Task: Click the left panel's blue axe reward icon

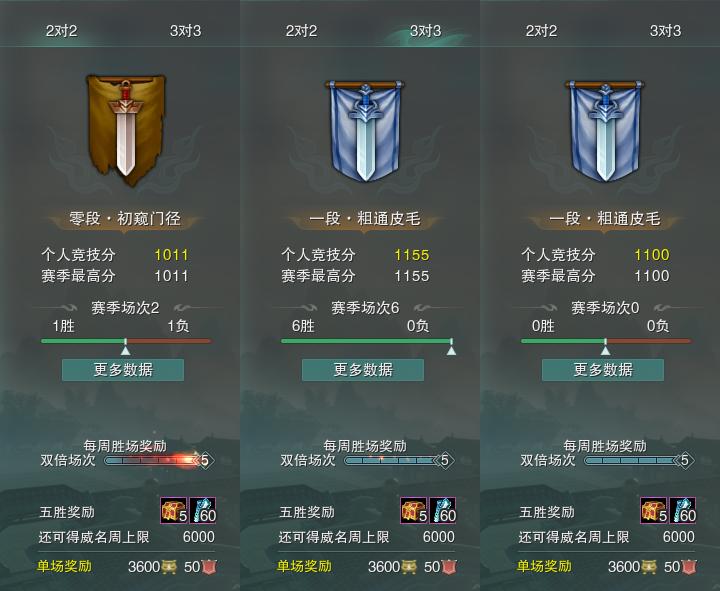Action: point(203,510)
